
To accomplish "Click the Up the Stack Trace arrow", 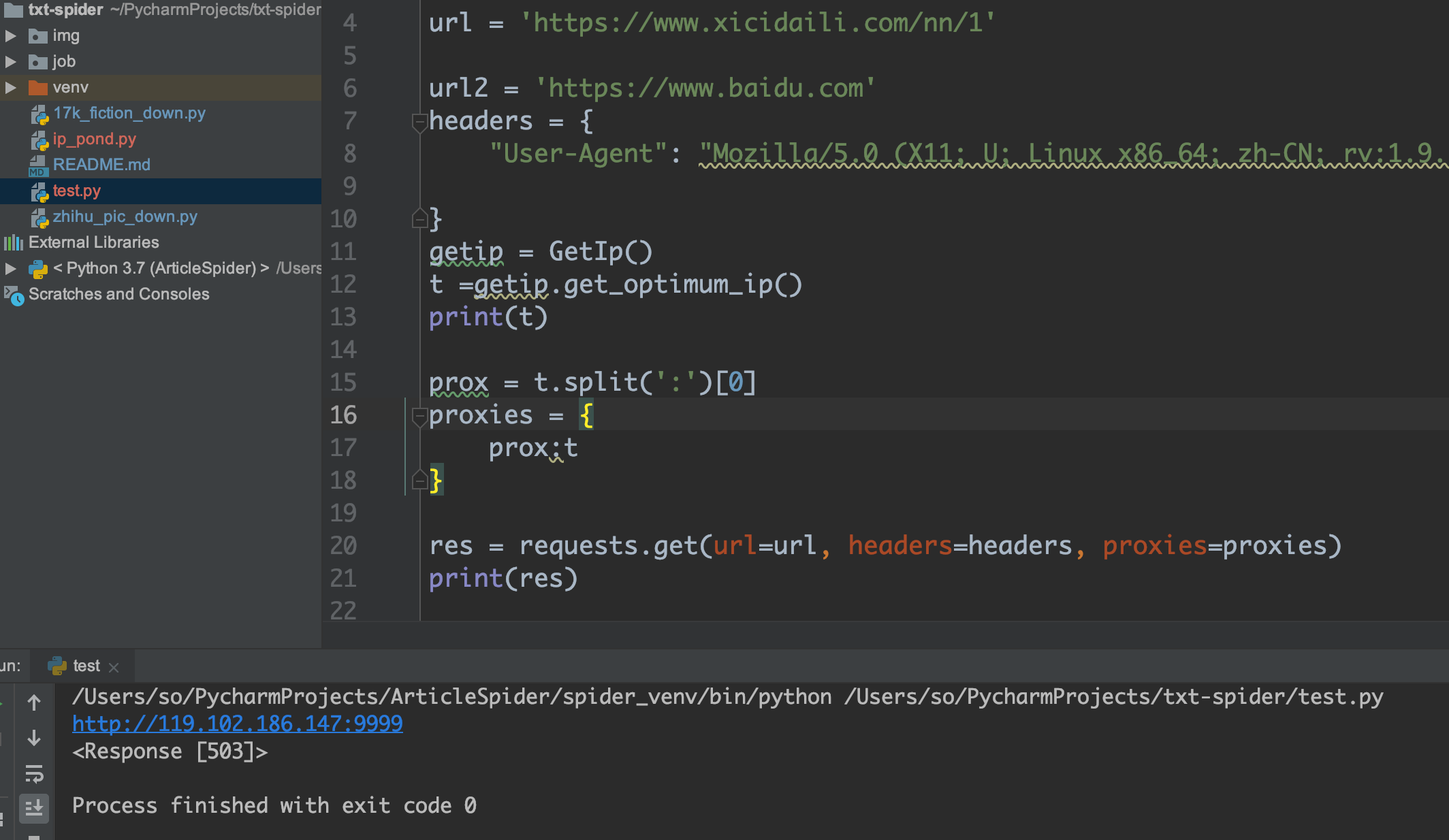I will coord(34,702).
